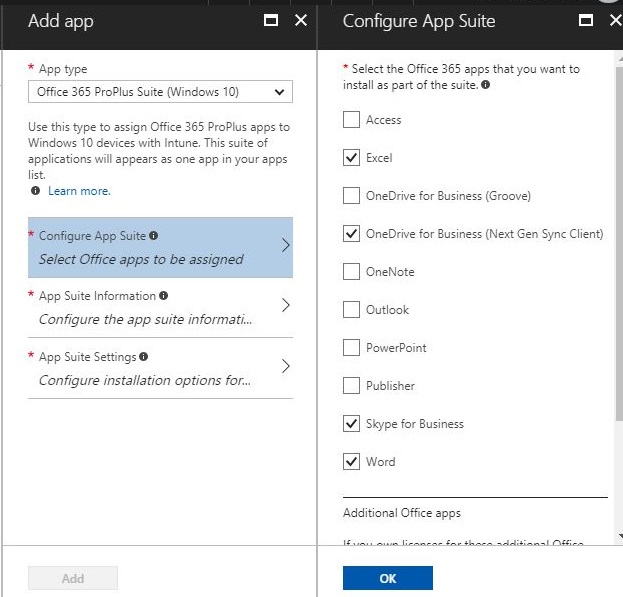Uncheck OneDrive for Business Next Gen Sync Client

click(x=351, y=234)
